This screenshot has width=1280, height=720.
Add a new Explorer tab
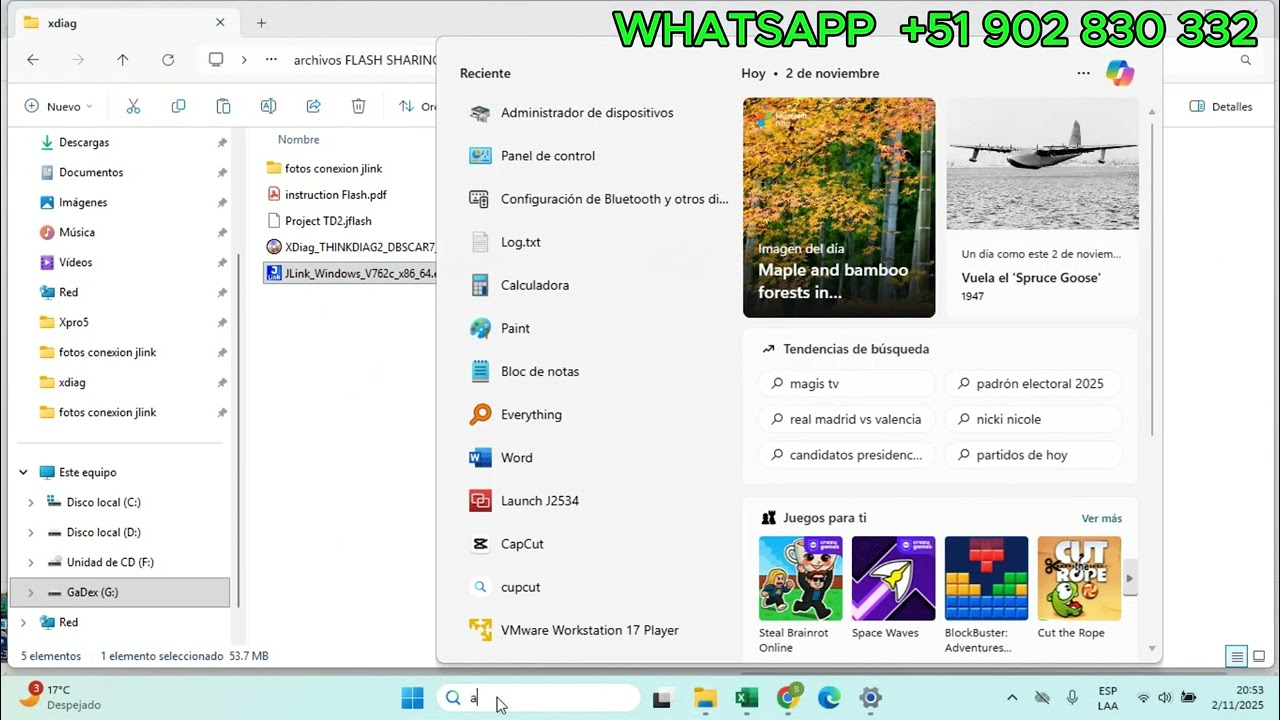[261, 22]
